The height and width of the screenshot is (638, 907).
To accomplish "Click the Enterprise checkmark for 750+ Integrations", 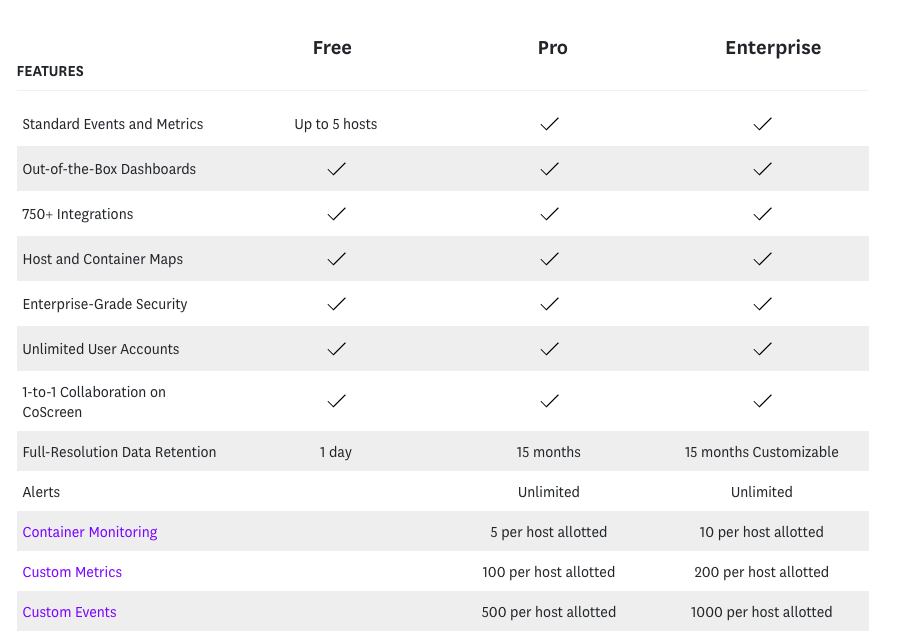I will click(x=762, y=214).
